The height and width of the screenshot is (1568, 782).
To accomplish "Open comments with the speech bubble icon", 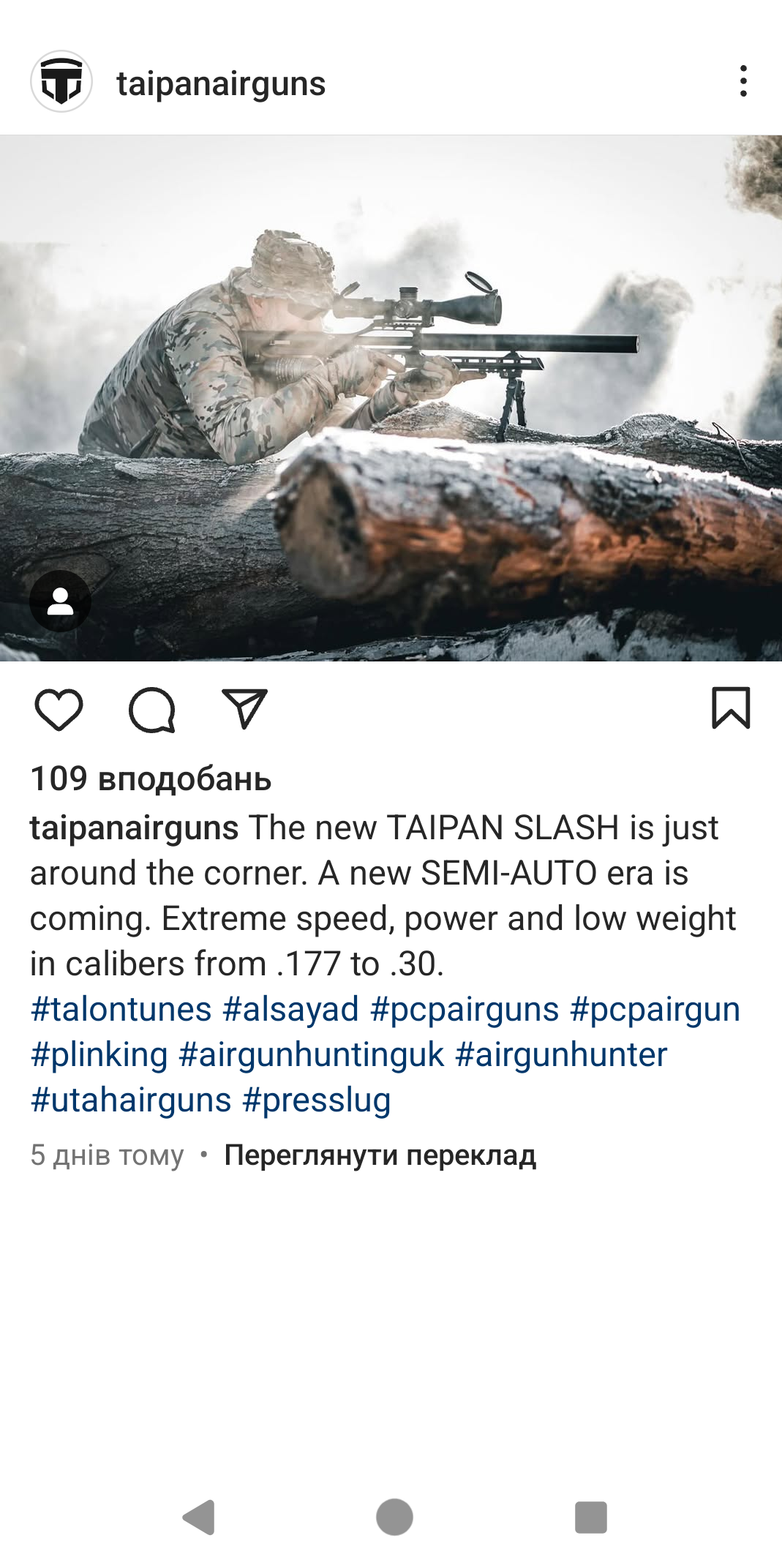I will (x=152, y=710).
